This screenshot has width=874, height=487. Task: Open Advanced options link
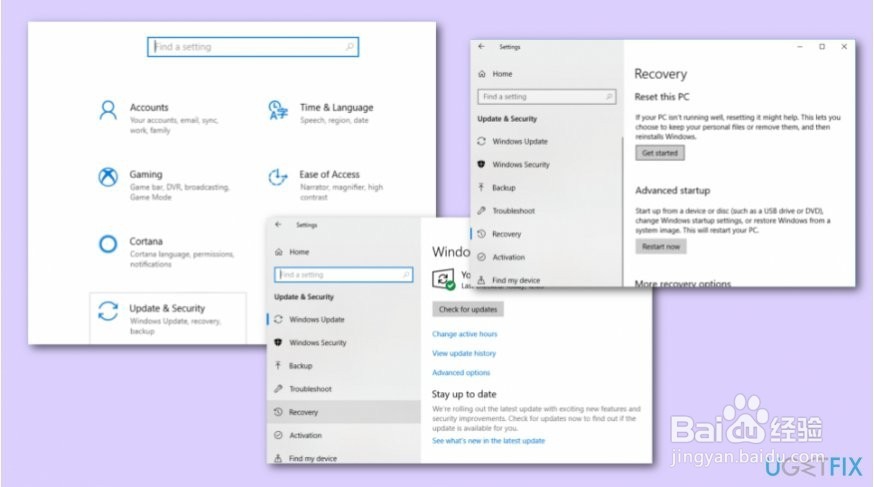point(461,372)
